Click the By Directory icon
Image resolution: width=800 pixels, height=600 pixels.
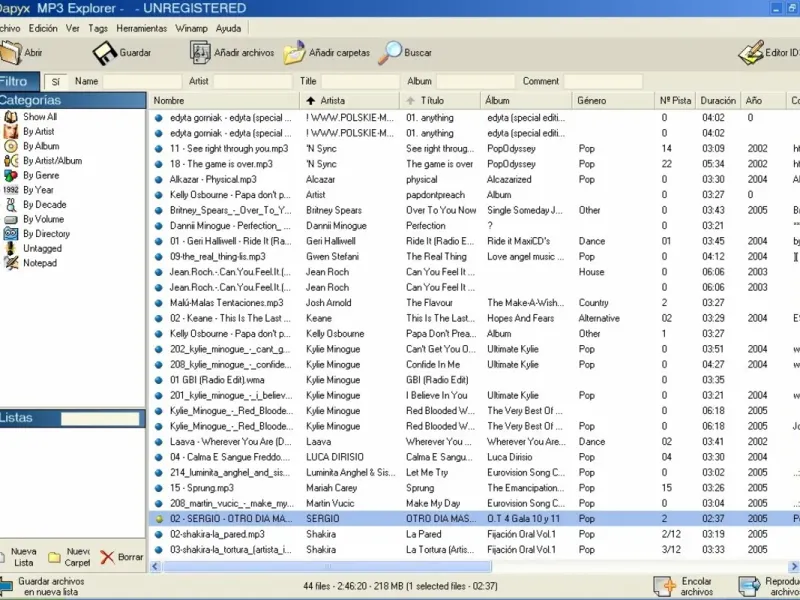11,234
